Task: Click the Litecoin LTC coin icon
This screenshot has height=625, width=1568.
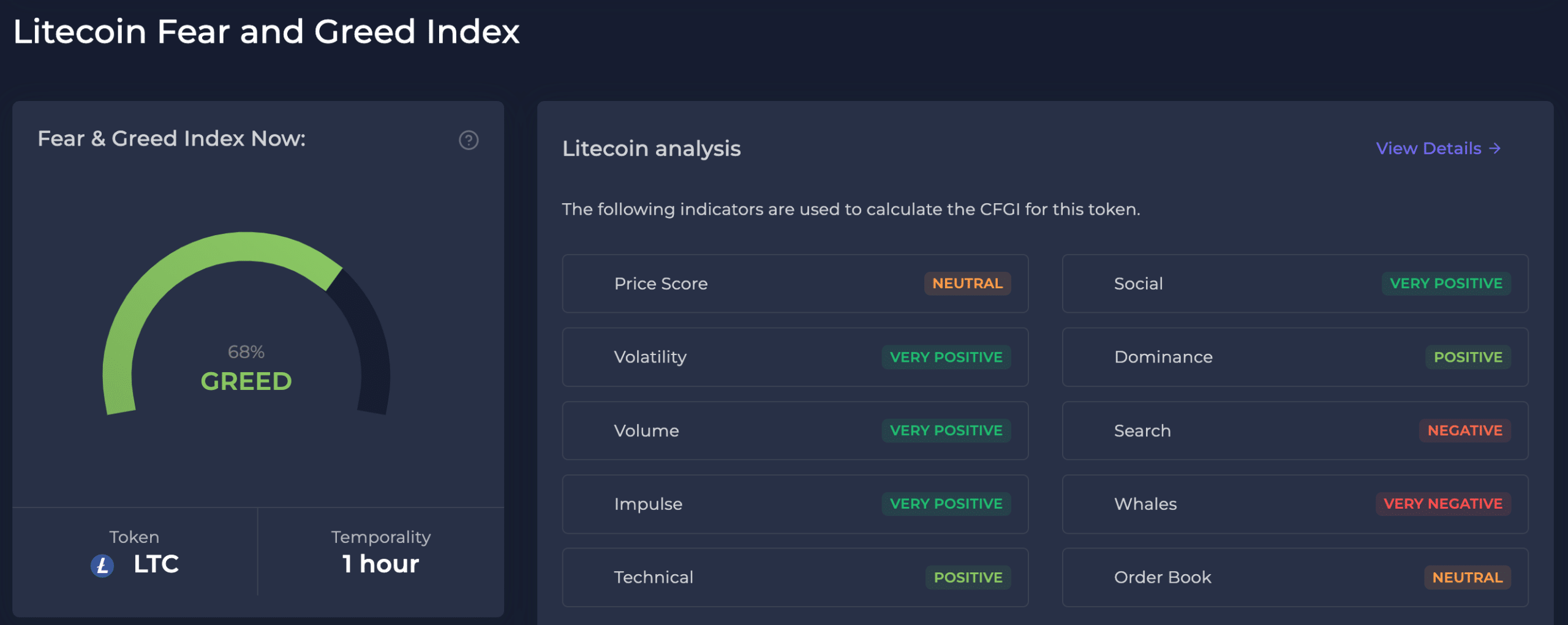Action: (102, 565)
